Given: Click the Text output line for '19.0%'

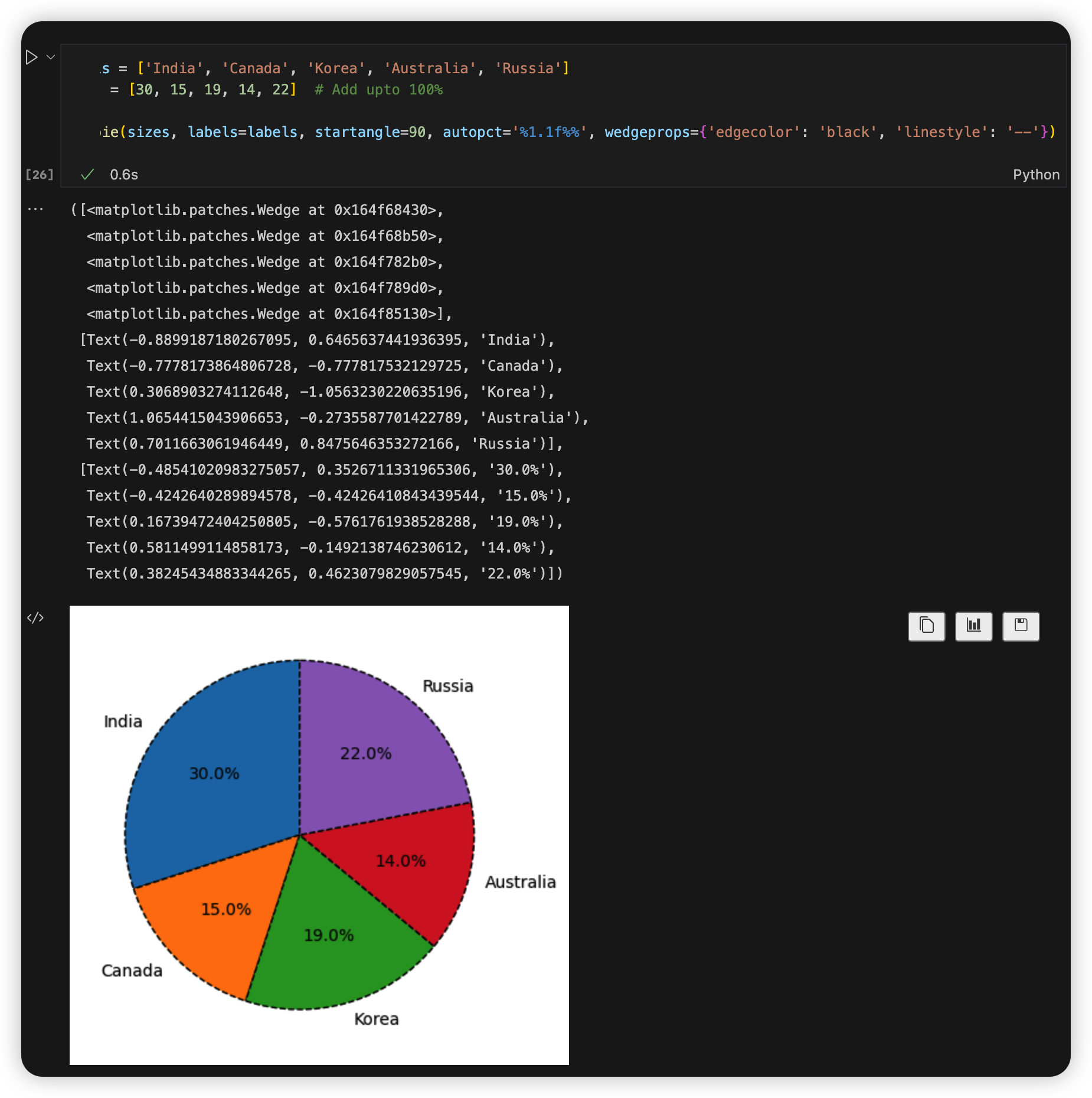Looking at the screenshot, I should (325, 522).
